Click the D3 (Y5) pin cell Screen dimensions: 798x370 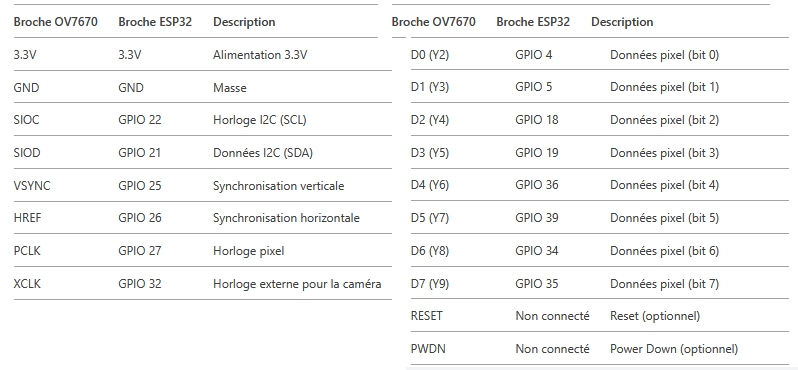pos(430,153)
